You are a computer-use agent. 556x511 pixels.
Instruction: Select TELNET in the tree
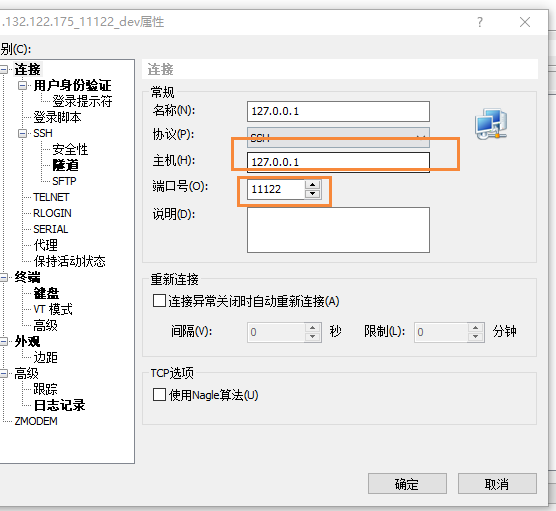[x=51, y=197]
